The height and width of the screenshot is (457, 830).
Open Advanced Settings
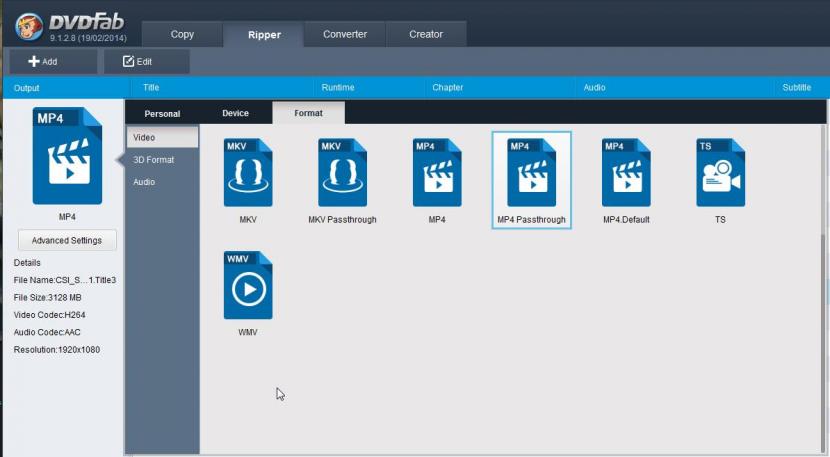pos(67,240)
